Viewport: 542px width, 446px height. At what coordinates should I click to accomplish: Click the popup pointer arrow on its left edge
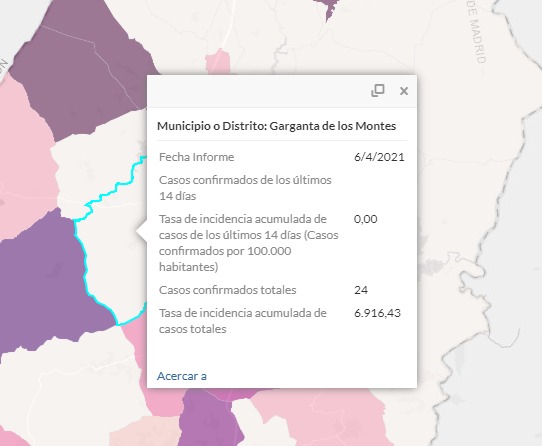coord(142,232)
